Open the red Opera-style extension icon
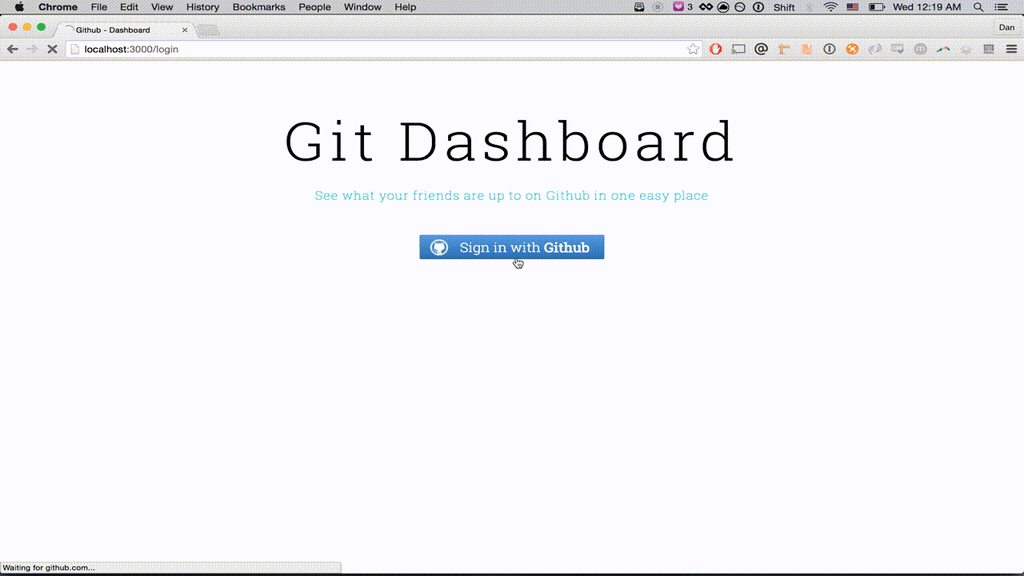Viewport: 1024px width, 576px height. coord(716,49)
